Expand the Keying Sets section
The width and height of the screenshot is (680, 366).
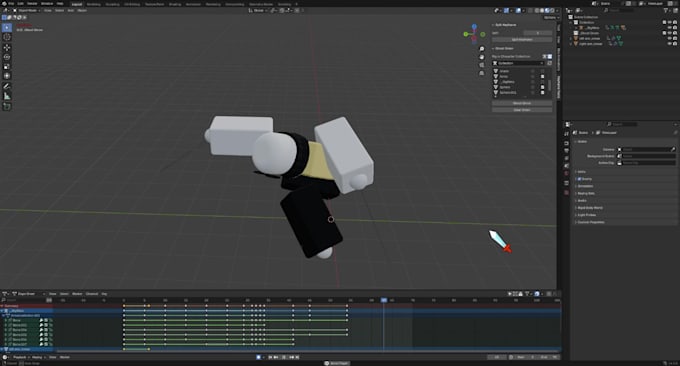(586, 193)
